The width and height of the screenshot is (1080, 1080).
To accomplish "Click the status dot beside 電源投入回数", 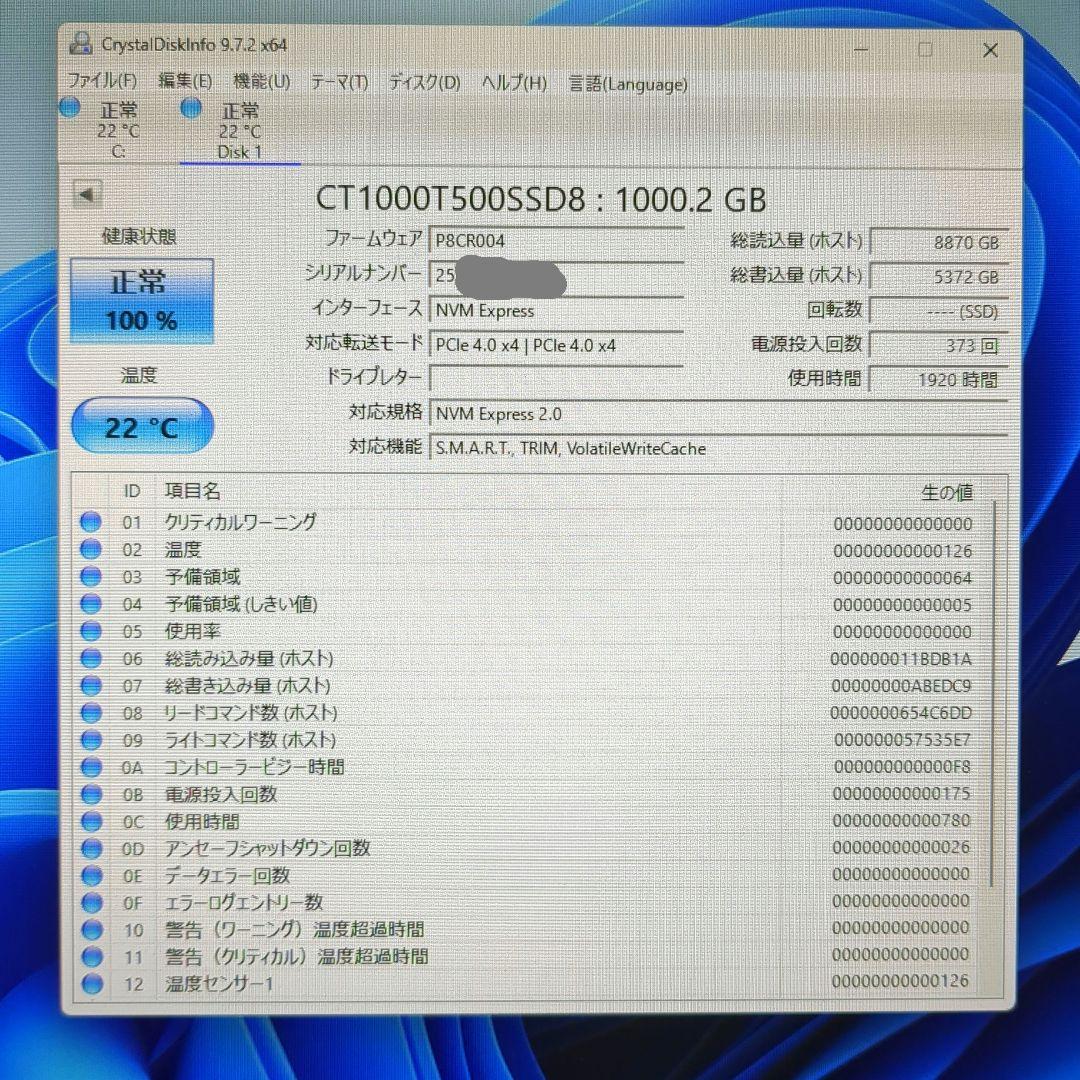I will click(x=91, y=794).
